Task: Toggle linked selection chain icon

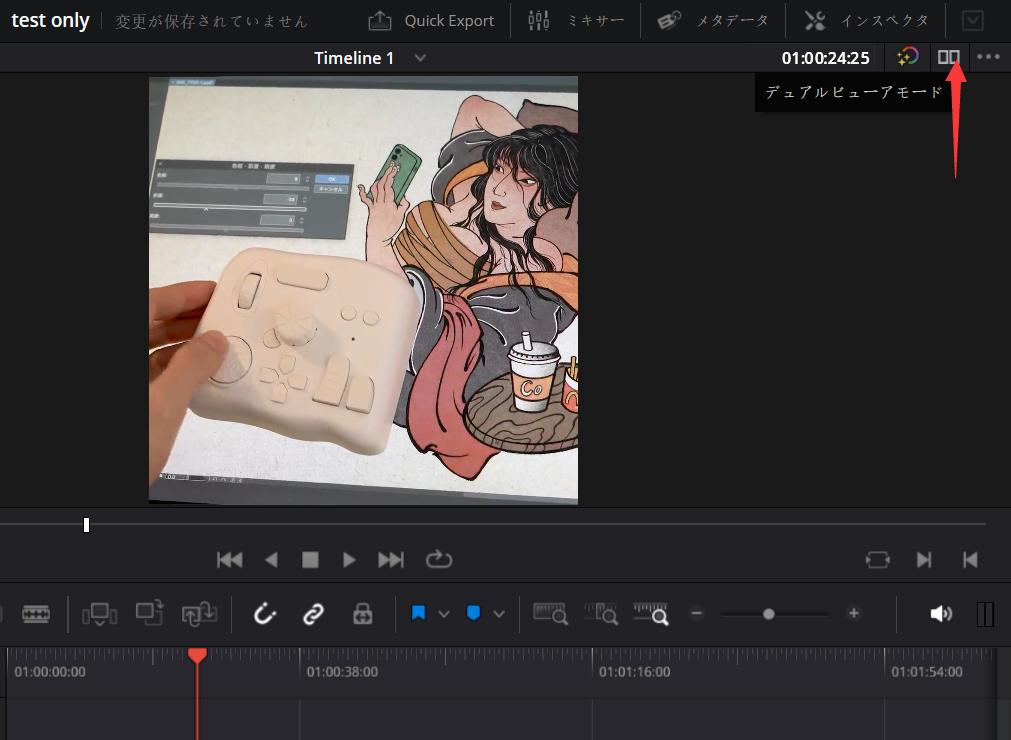Action: pos(313,614)
